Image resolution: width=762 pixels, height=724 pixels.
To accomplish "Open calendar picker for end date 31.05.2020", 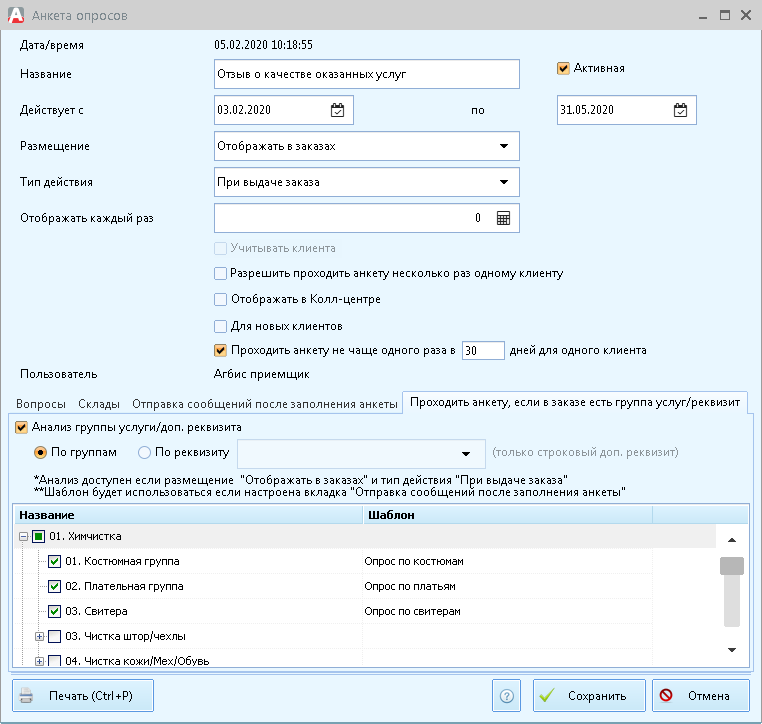I will coord(680,110).
